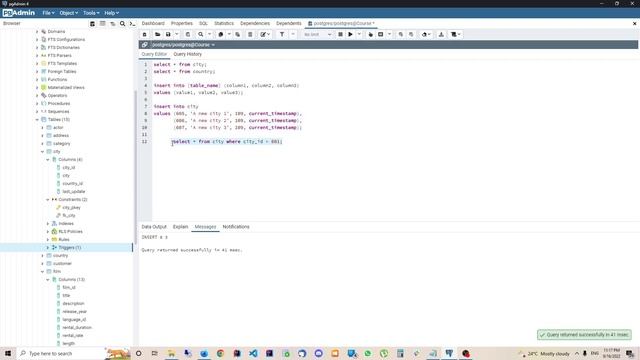640x360 pixels.
Task: Click the Windows Start button
Action: [x=8, y=353]
